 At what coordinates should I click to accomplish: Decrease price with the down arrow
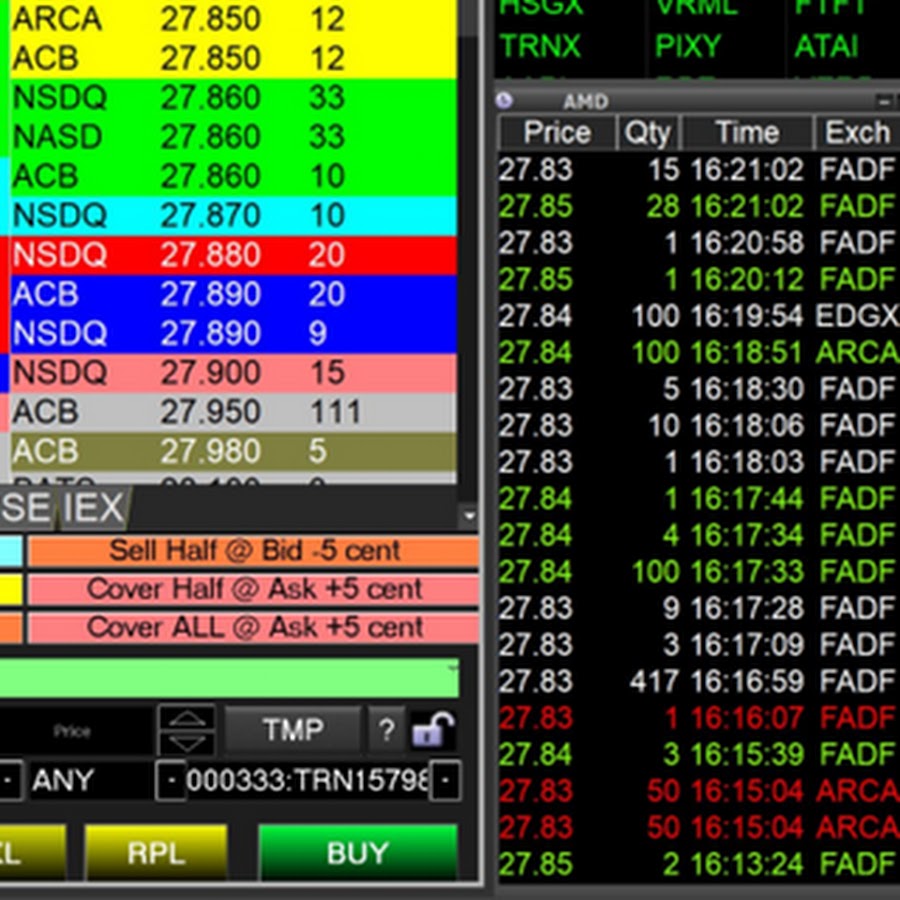pyautogui.click(x=186, y=742)
